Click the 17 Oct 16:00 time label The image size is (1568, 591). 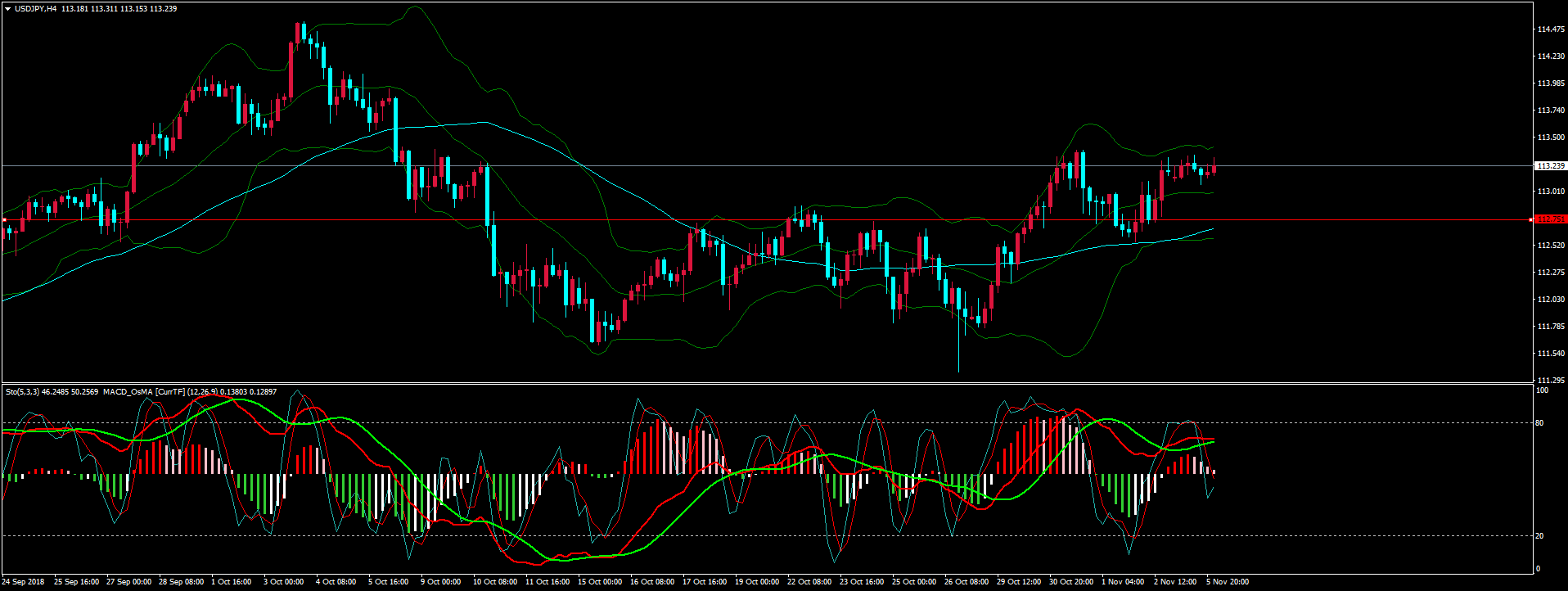coord(705,582)
